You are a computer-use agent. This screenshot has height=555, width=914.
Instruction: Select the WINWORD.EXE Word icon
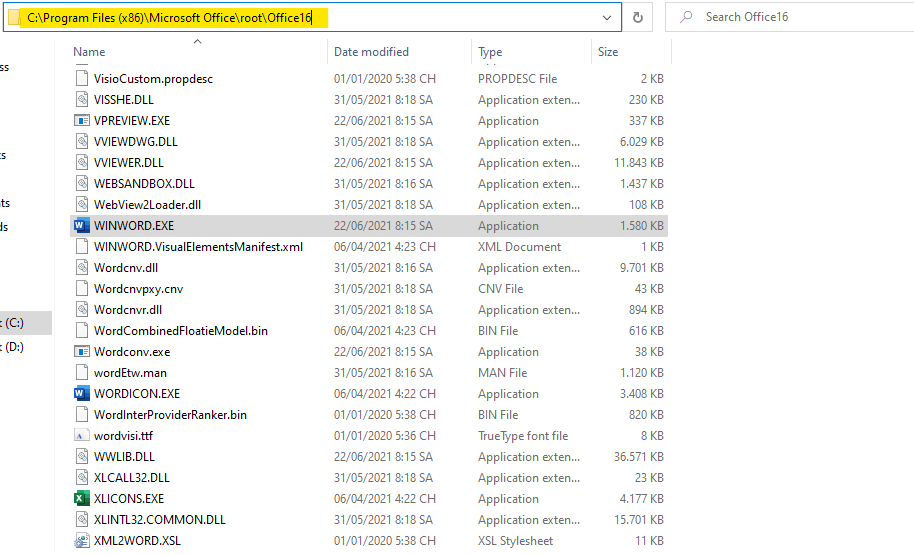click(x=82, y=226)
